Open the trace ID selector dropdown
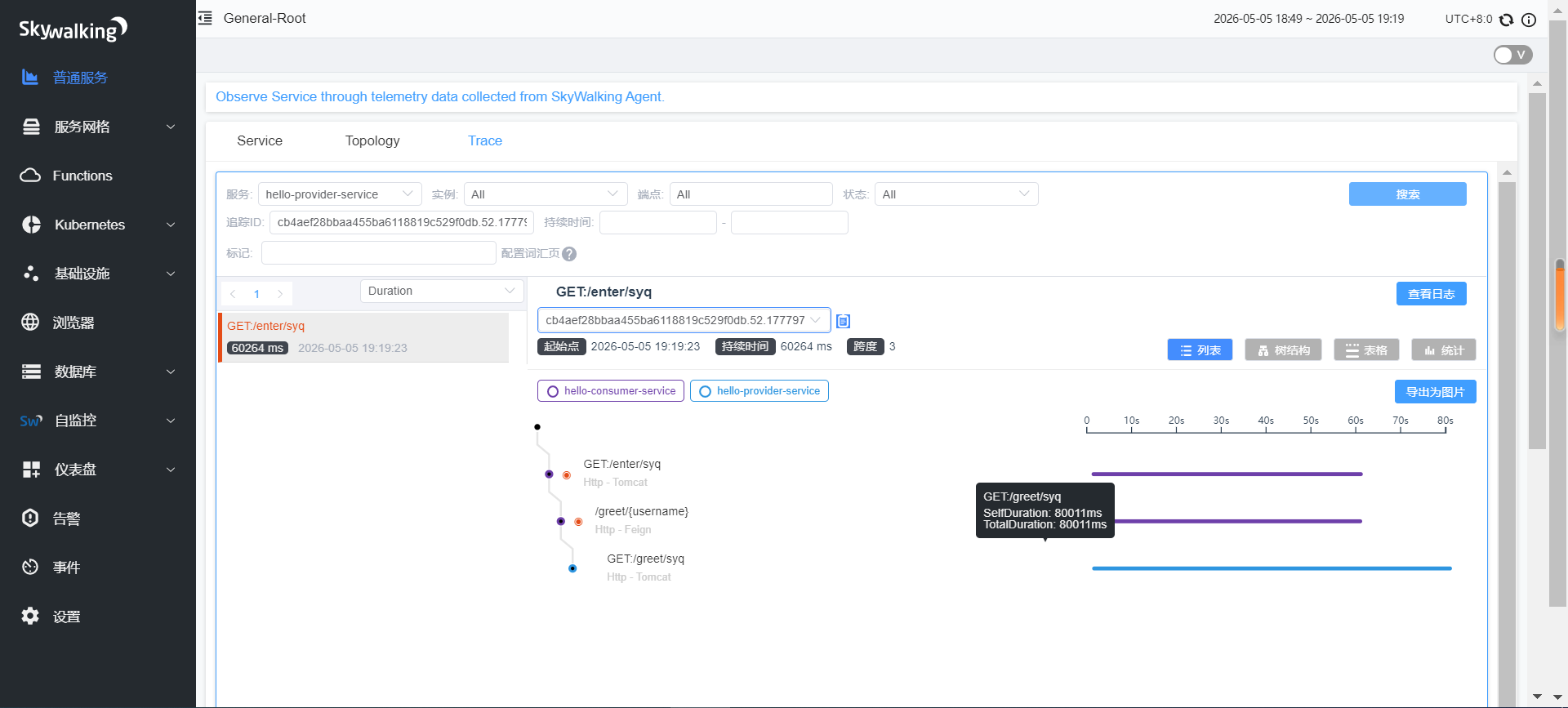 coord(684,320)
